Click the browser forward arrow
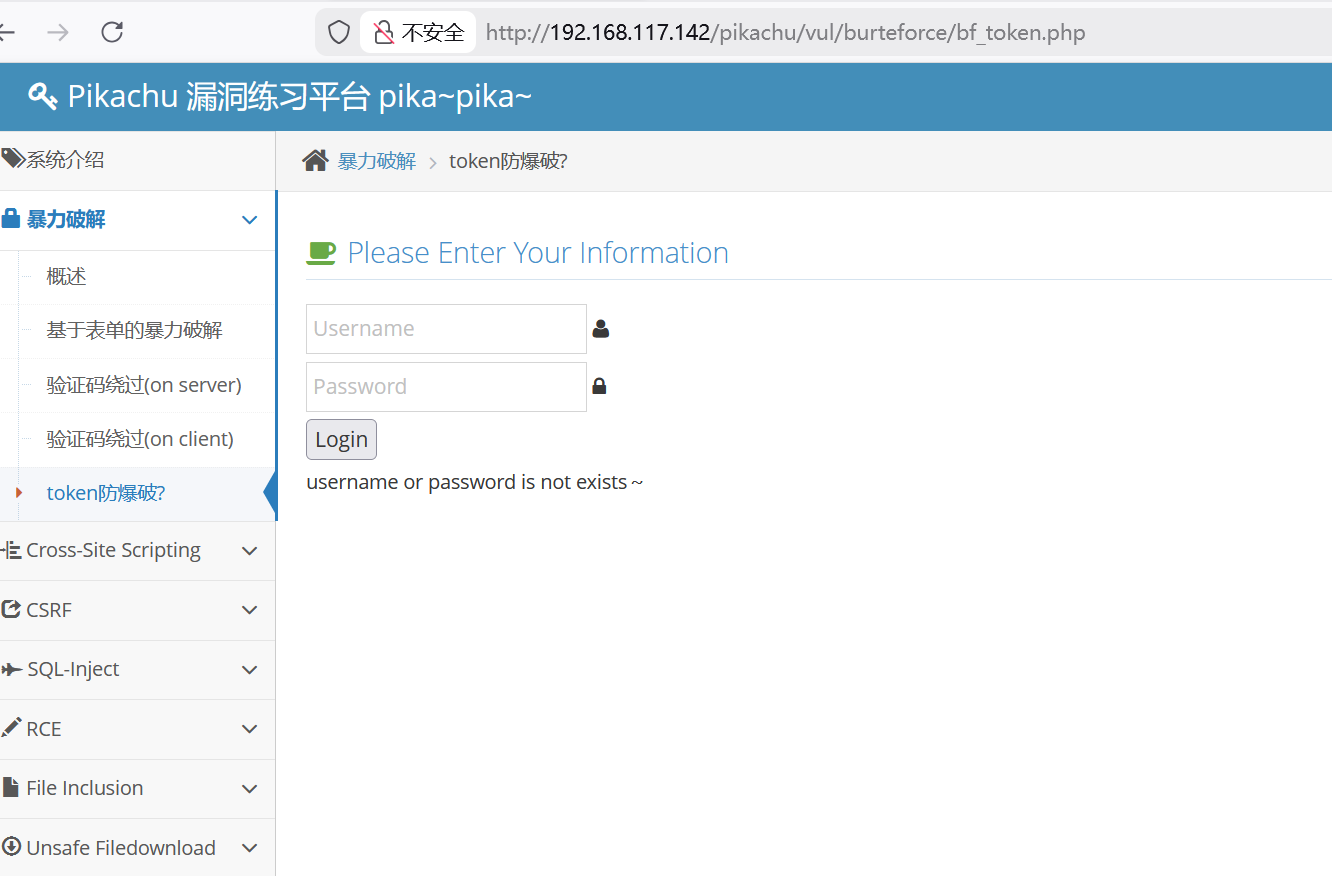Image resolution: width=1332 pixels, height=876 pixels. pos(58,32)
